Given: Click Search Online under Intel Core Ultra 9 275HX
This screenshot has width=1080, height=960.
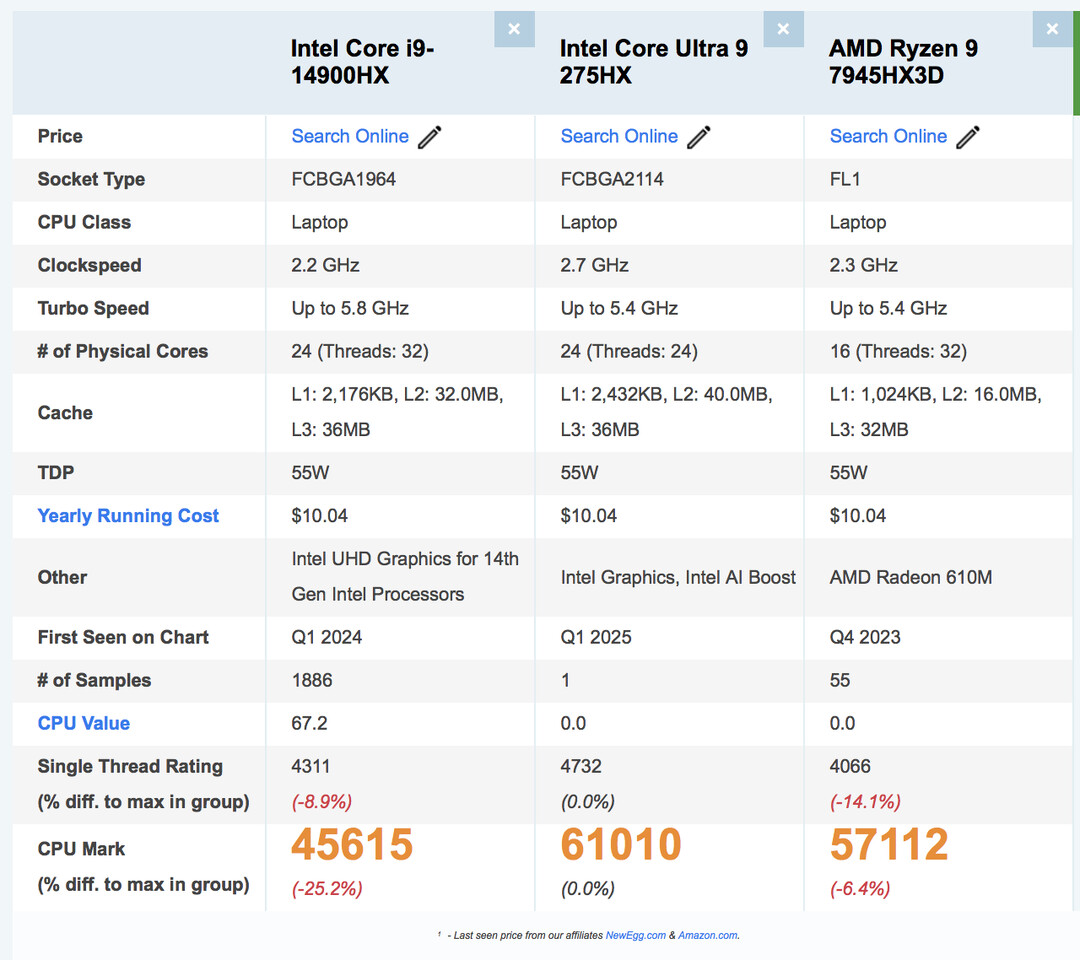Looking at the screenshot, I should coord(619,136).
